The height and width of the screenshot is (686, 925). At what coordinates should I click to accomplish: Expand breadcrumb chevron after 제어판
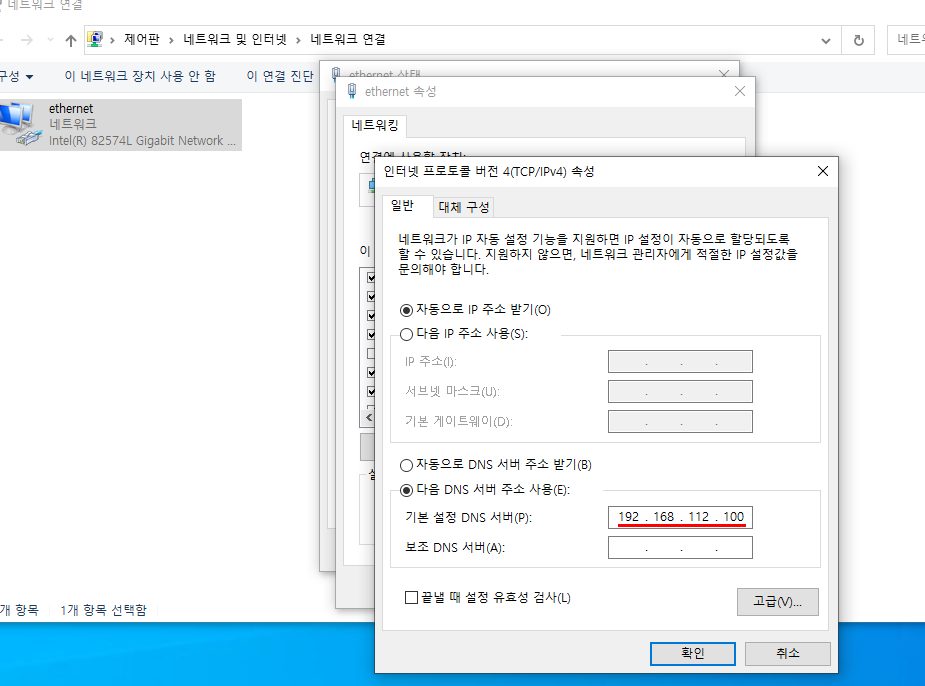point(172,40)
